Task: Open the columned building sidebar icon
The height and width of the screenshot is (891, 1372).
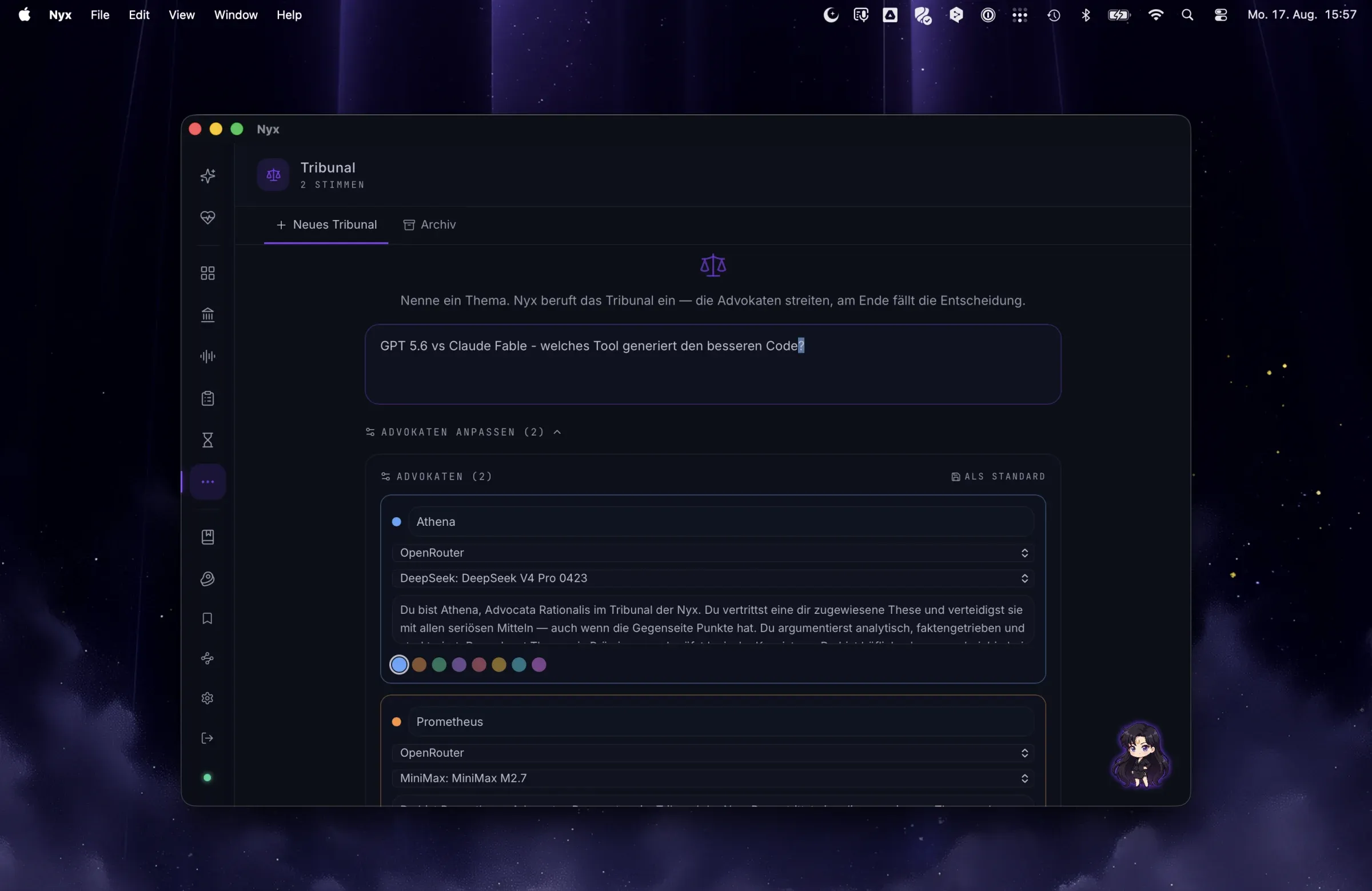Action: [208, 315]
